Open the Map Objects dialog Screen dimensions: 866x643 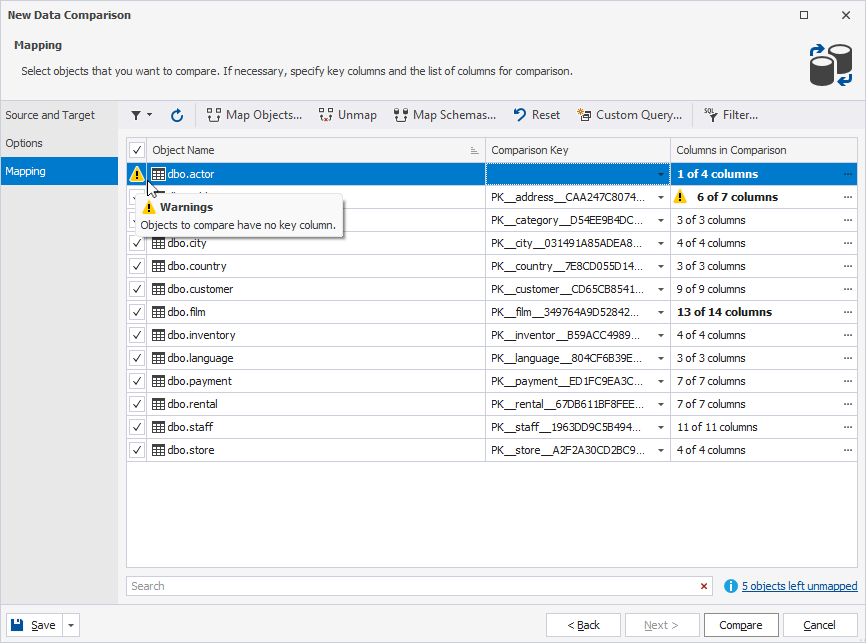point(254,115)
